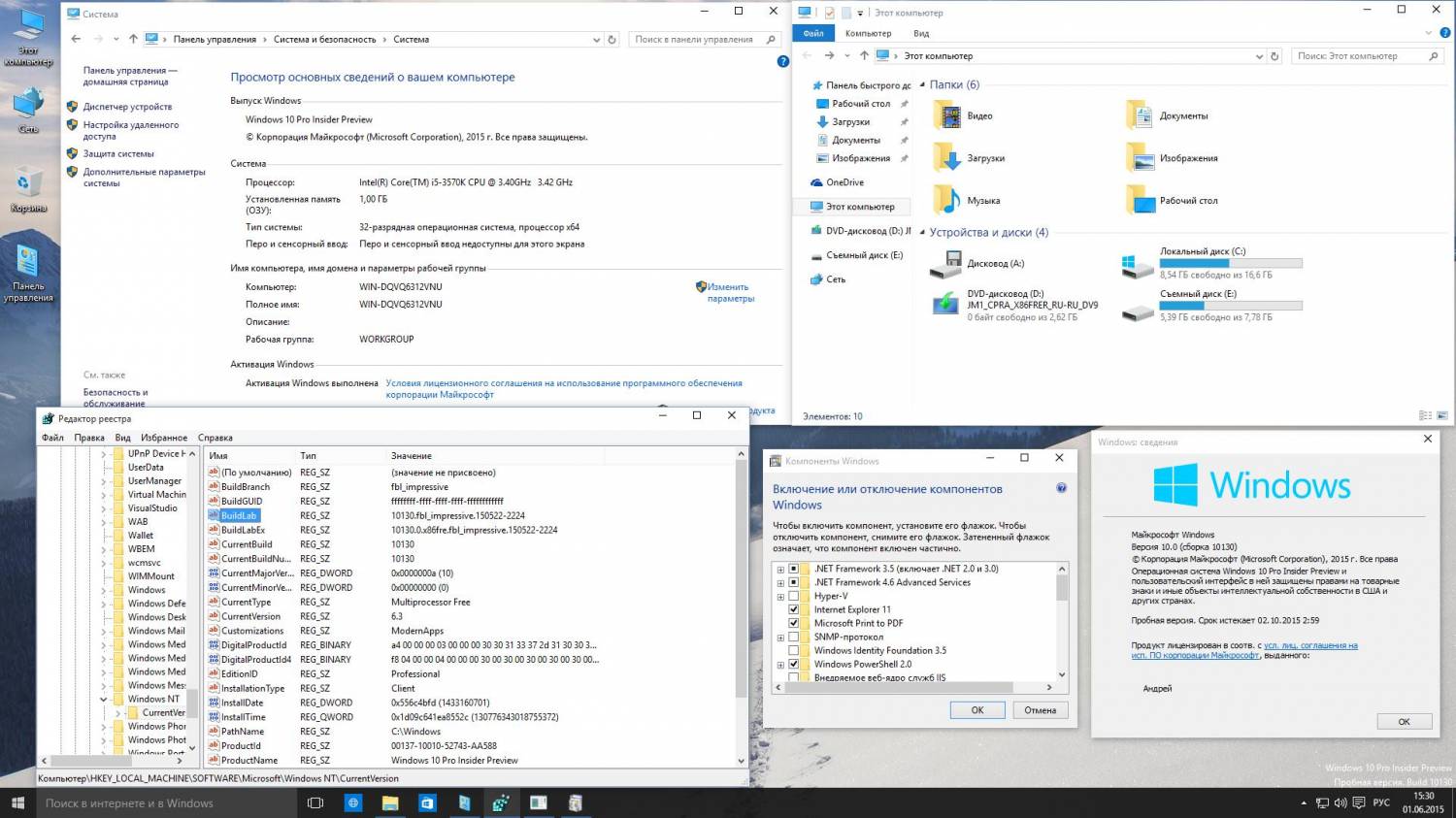Click the volume icon in system tray

pyautogui.click(x=1340, y=803)
